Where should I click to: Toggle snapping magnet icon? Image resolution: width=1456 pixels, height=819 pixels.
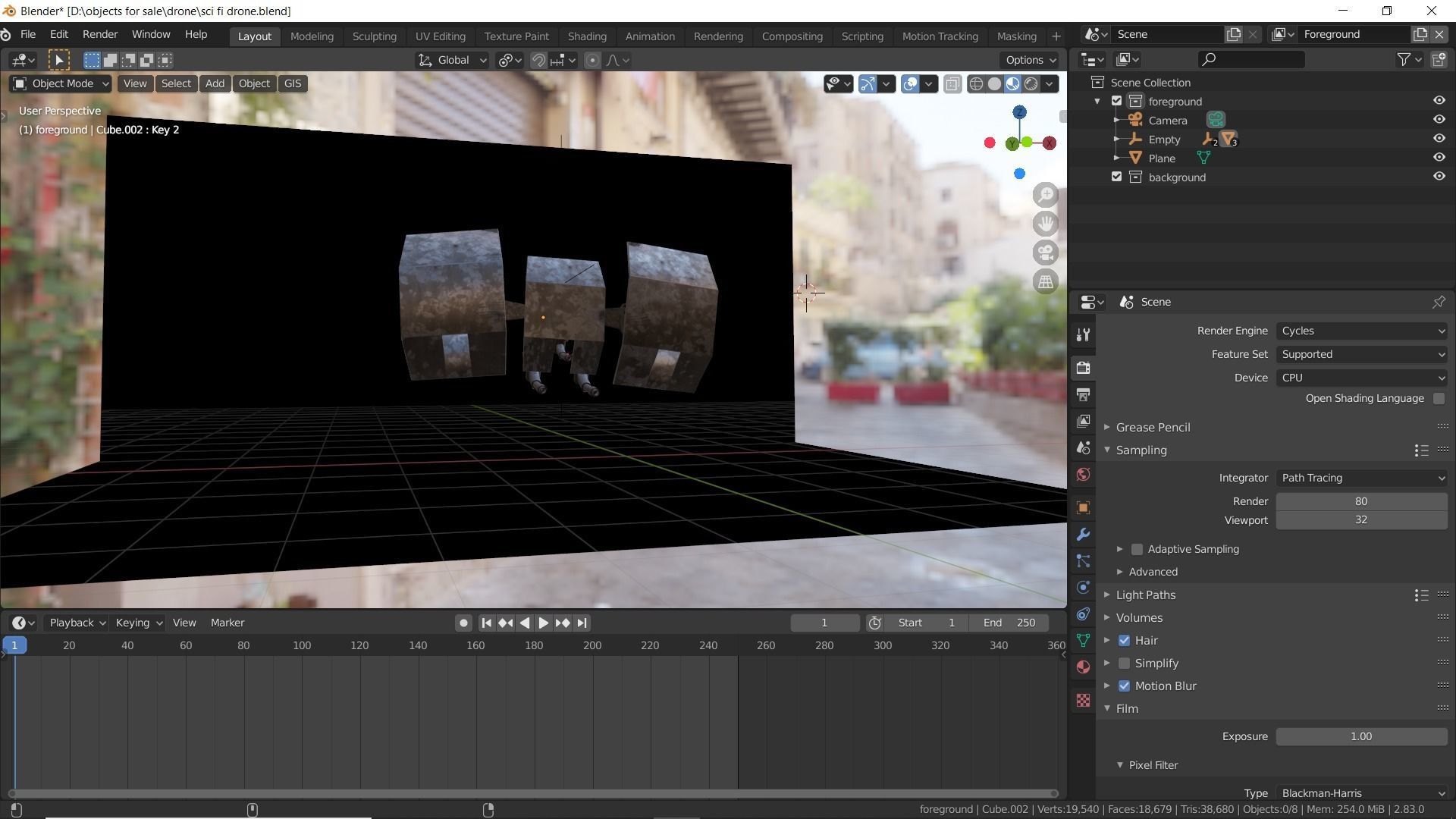(538, 61)
